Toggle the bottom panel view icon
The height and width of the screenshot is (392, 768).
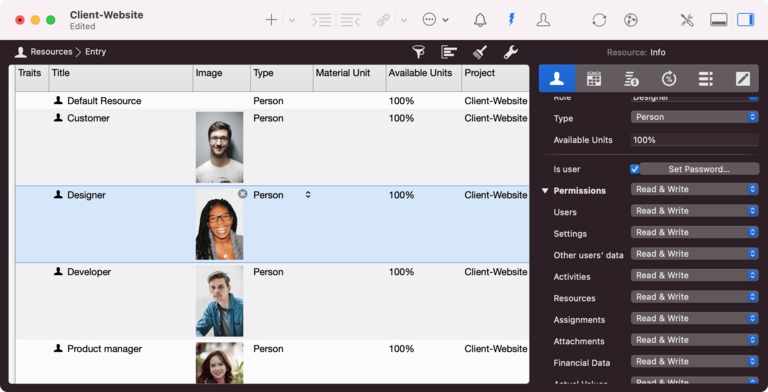[x=719, y=20]
